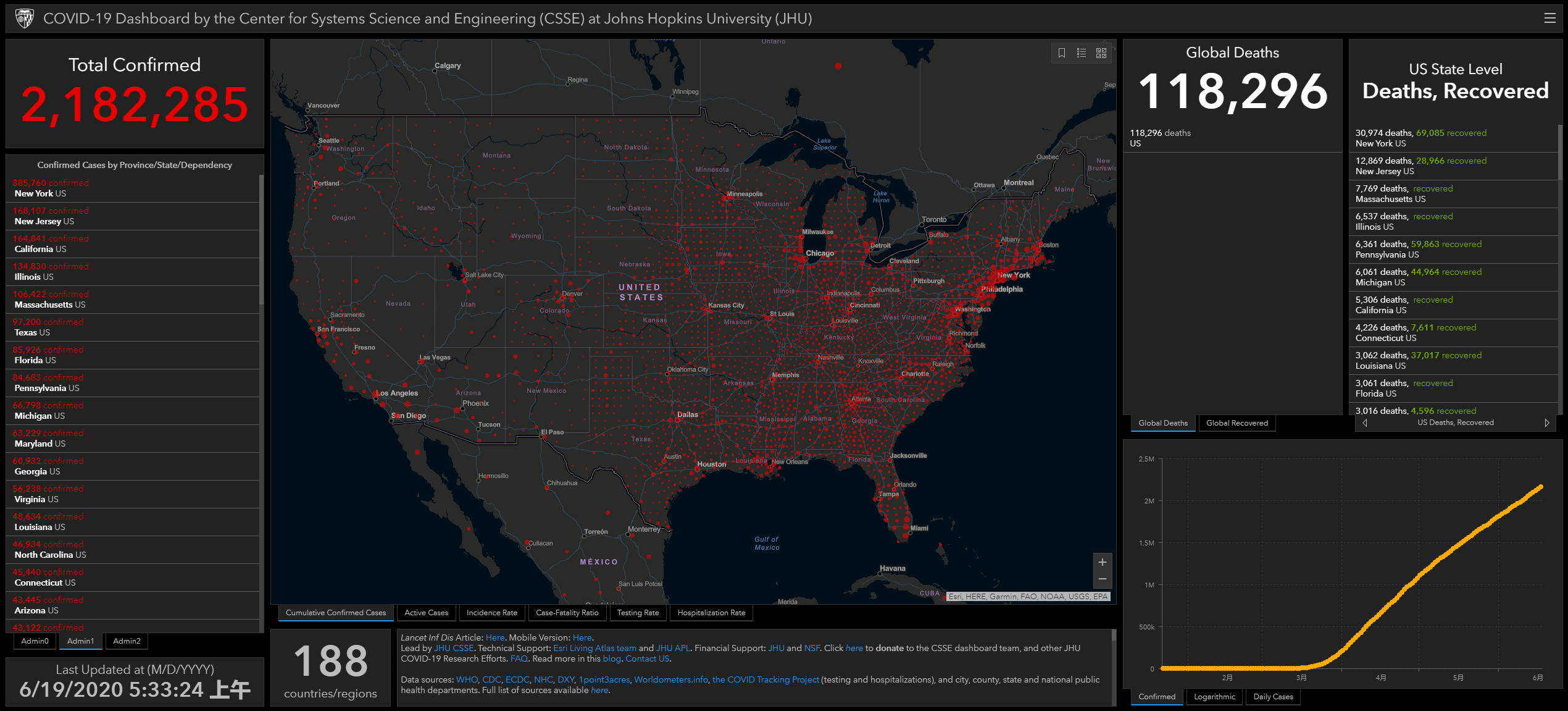Image resolution: width=1568 pixels, height=711 pixels.
Task: Open the map legend icon
Action: [1082, 53]
